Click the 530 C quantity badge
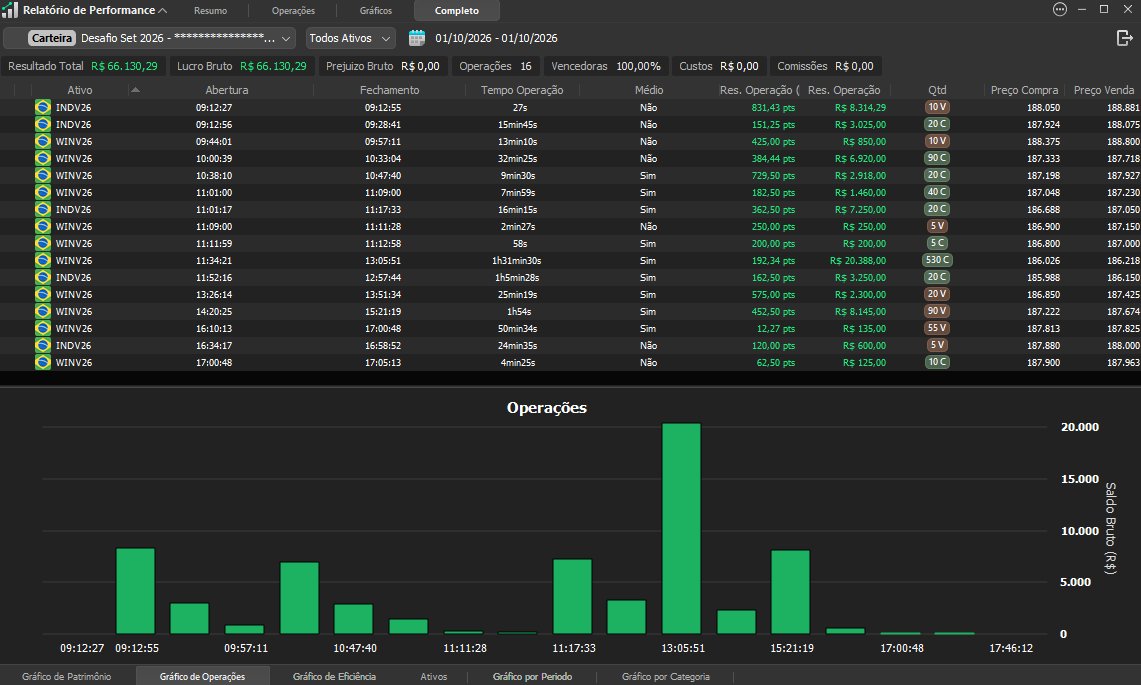The width and height of the screenshot is (1141, 685). (x=937, y=260)
